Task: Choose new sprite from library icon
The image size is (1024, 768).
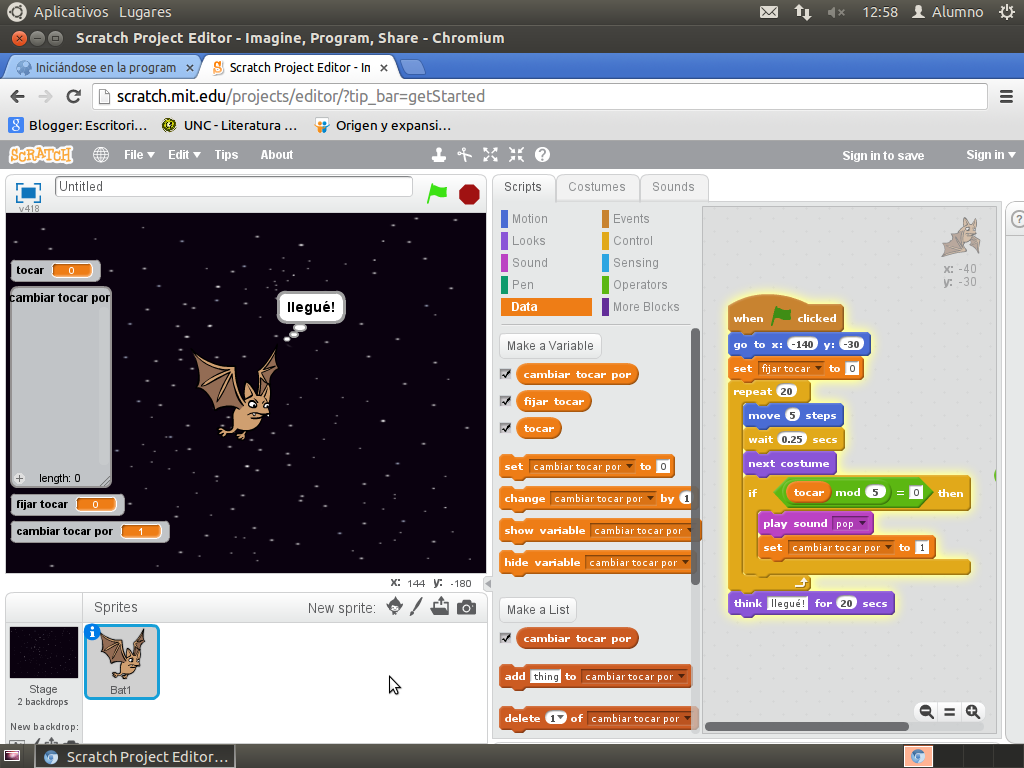Action: (x=394, y=607)
